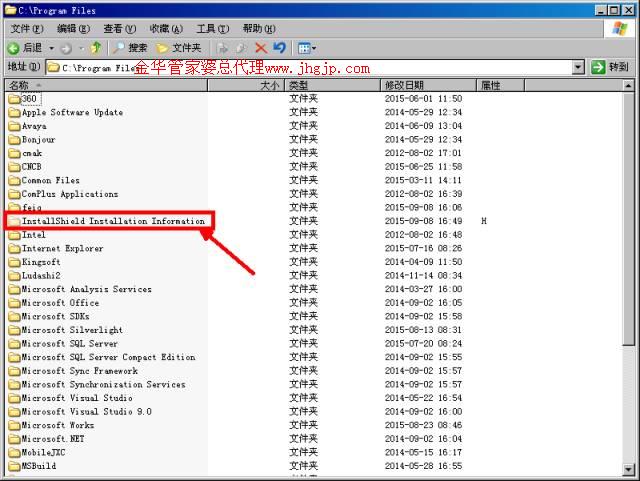Click the Move To toolbar icon
This screenshot has height=481, width=640.
click(222, 48)
